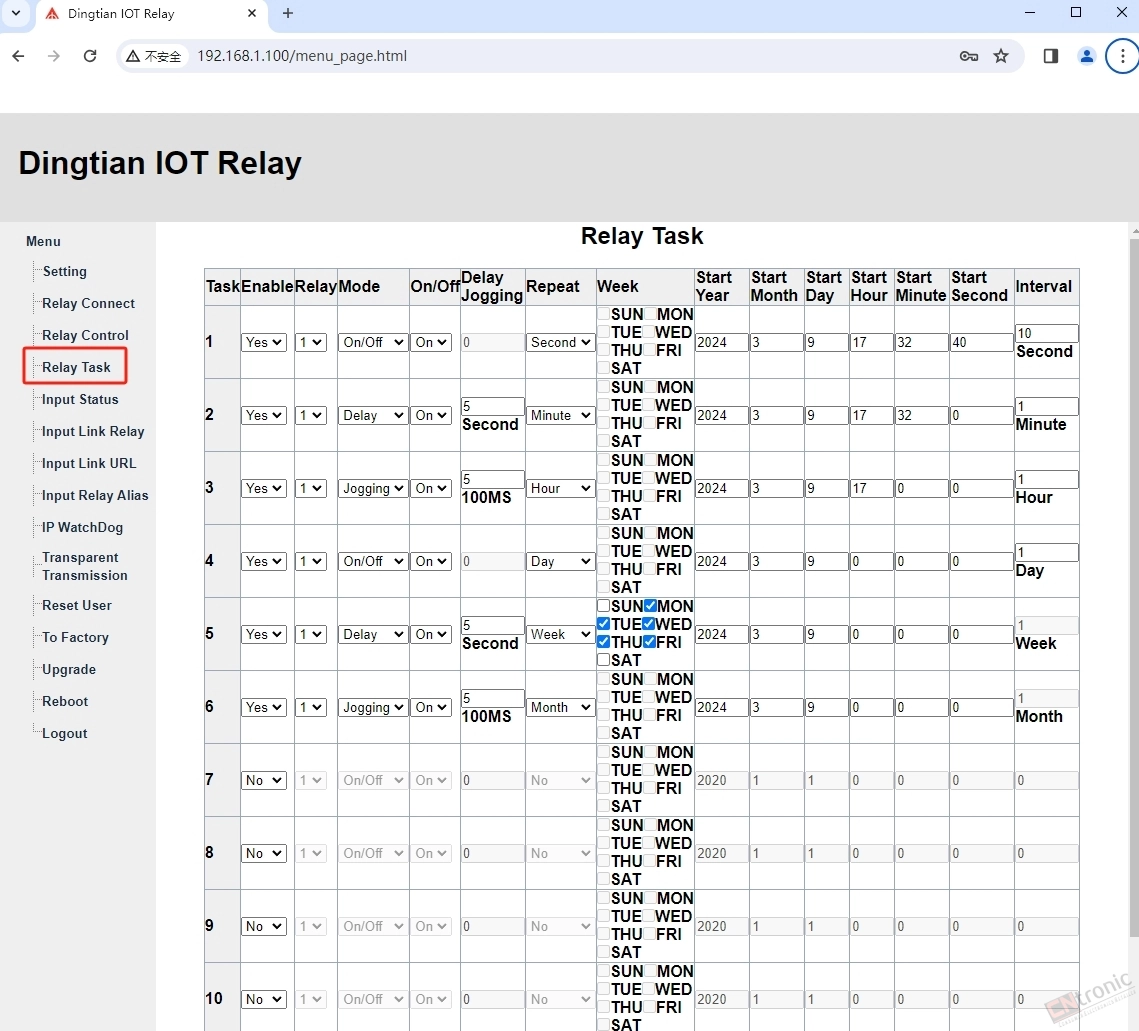
Task: Open a new browser tab
Action: [288, 13]
